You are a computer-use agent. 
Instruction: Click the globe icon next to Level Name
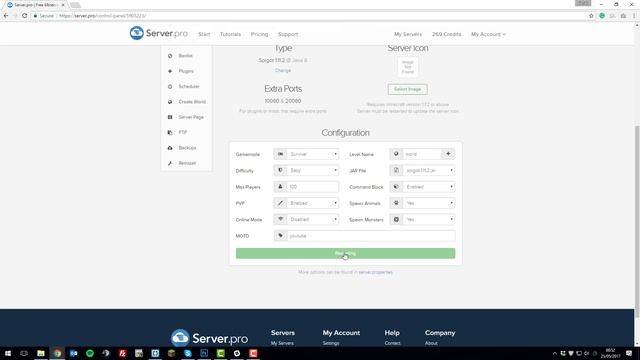point(396,154)
